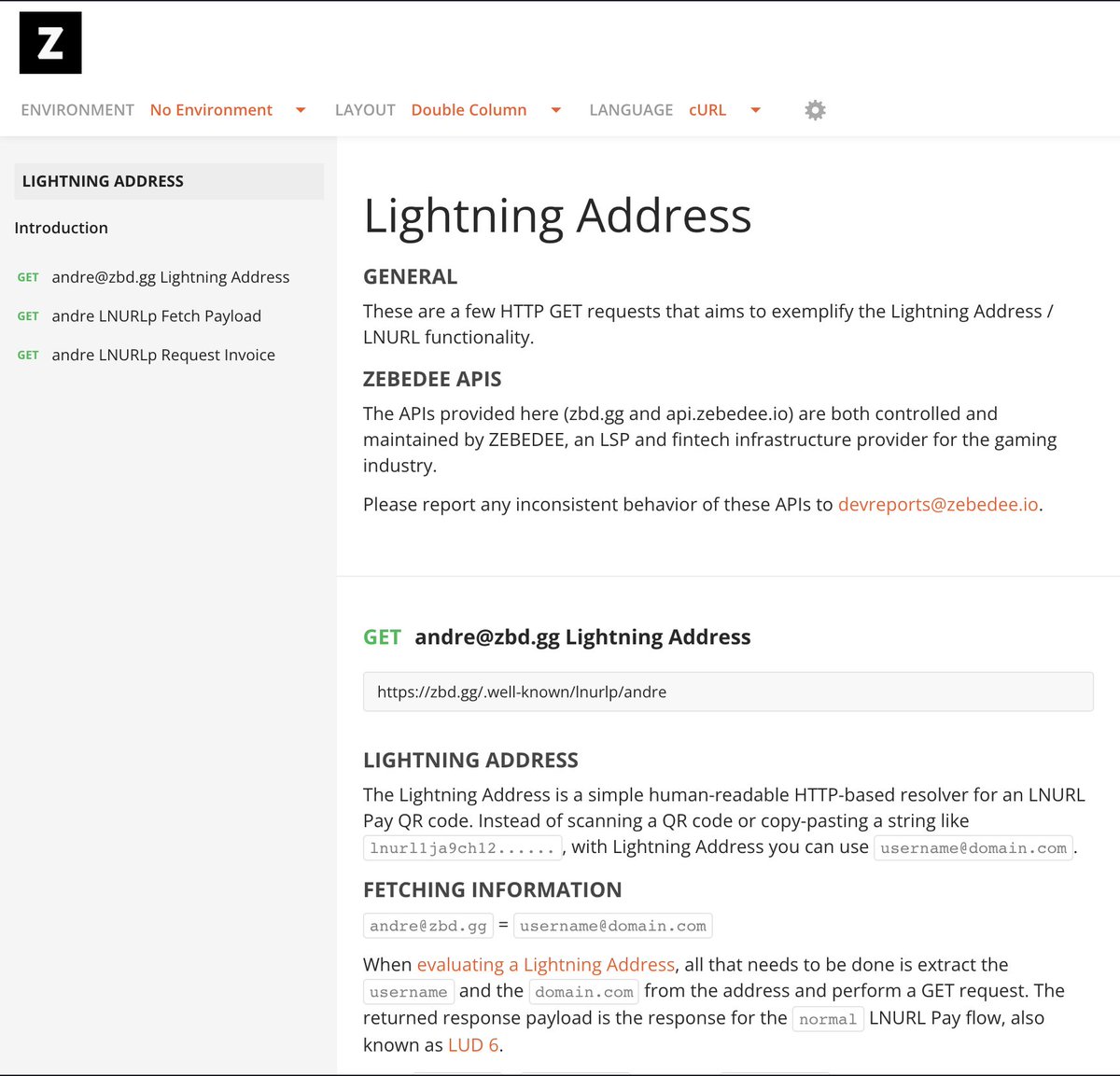Click the FETCHING INFORMATION heading
Image resolution: width=1120 pixels, height=1076 pixels.
pos(493,890)
